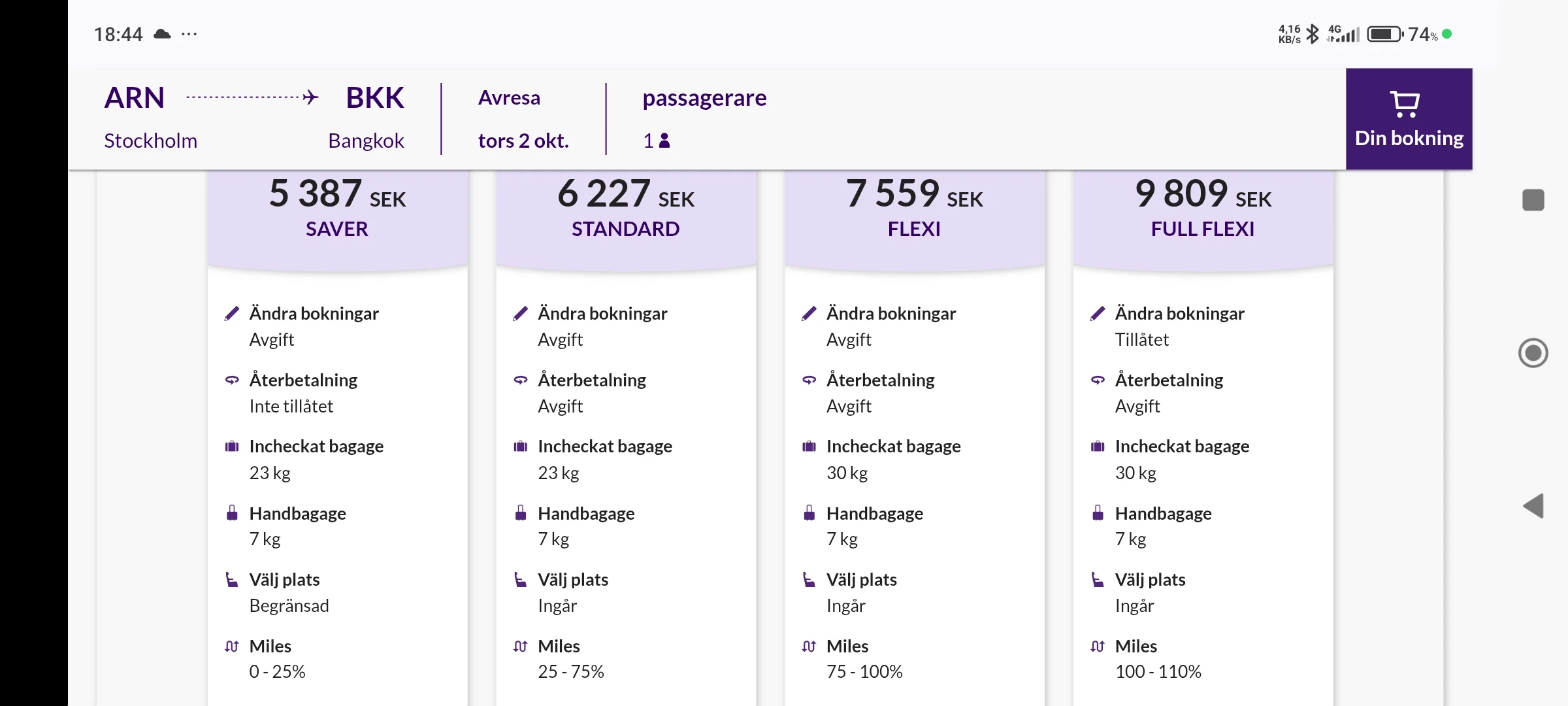Open the Avresa date selector showing tors 2 okt.

(523, 119)
